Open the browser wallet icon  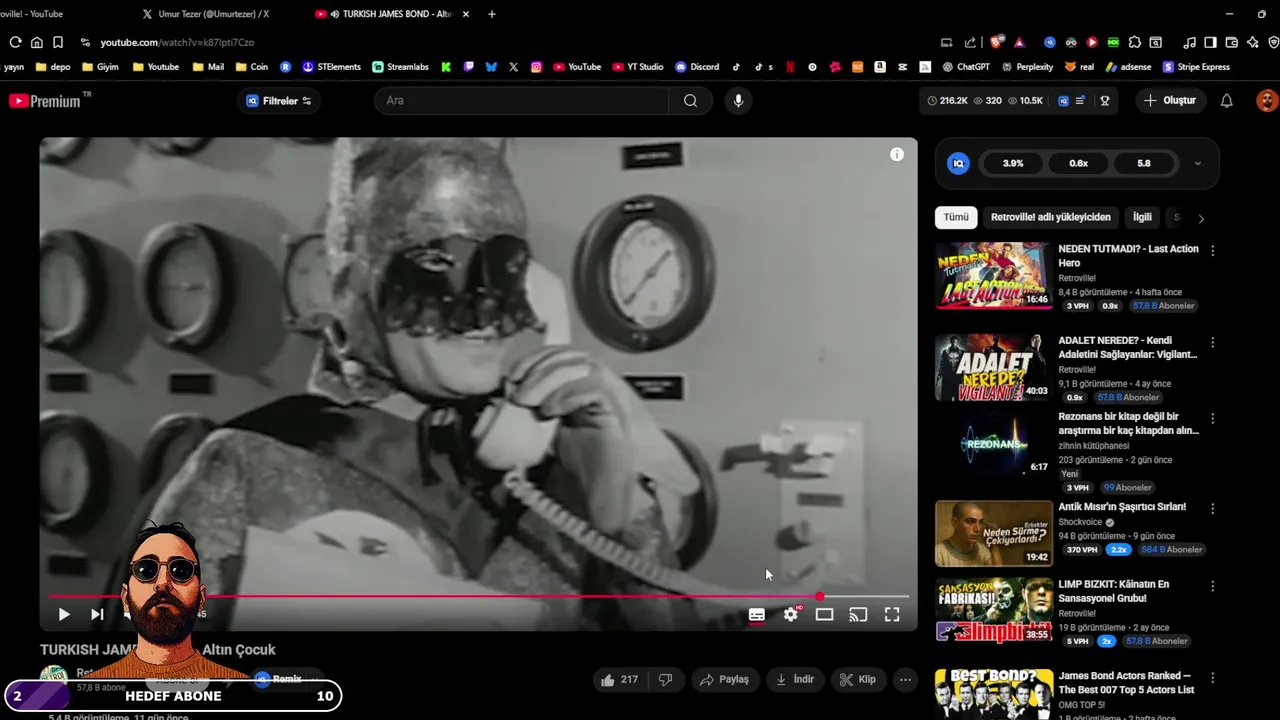[x=1231, y=42]
